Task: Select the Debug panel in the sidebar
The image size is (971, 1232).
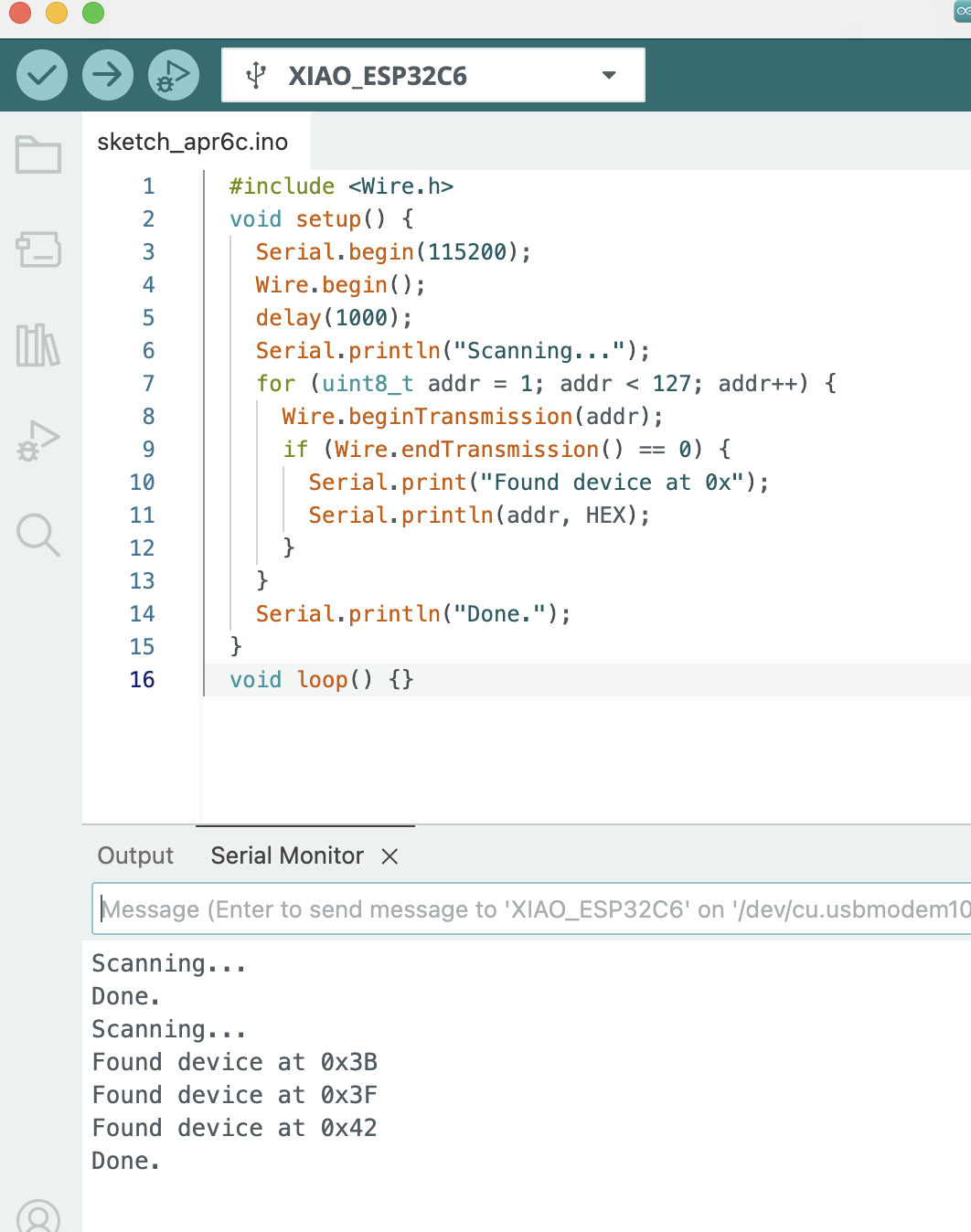Action: 38,441
